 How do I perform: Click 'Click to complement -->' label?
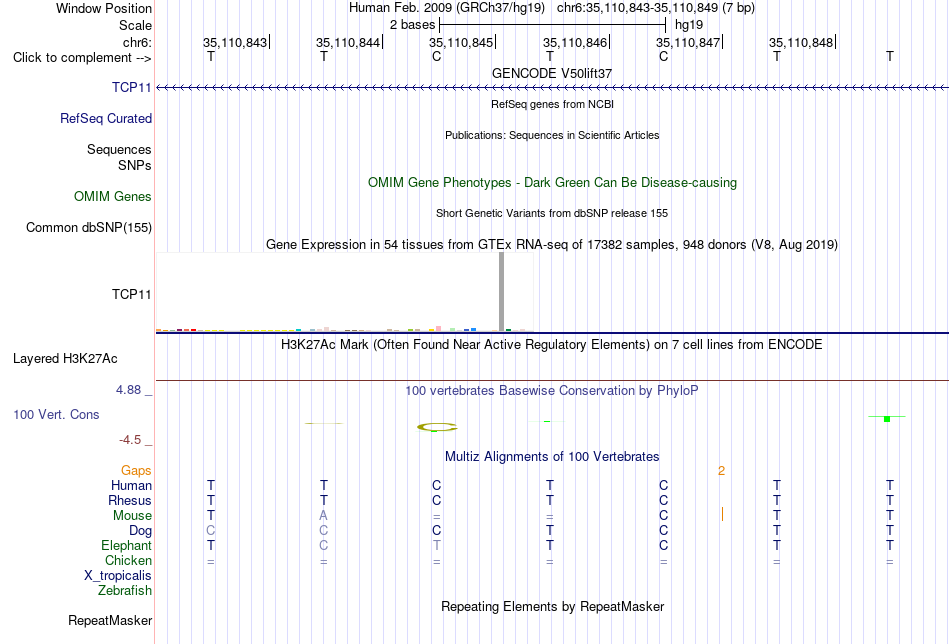click(x=82, y=58)
